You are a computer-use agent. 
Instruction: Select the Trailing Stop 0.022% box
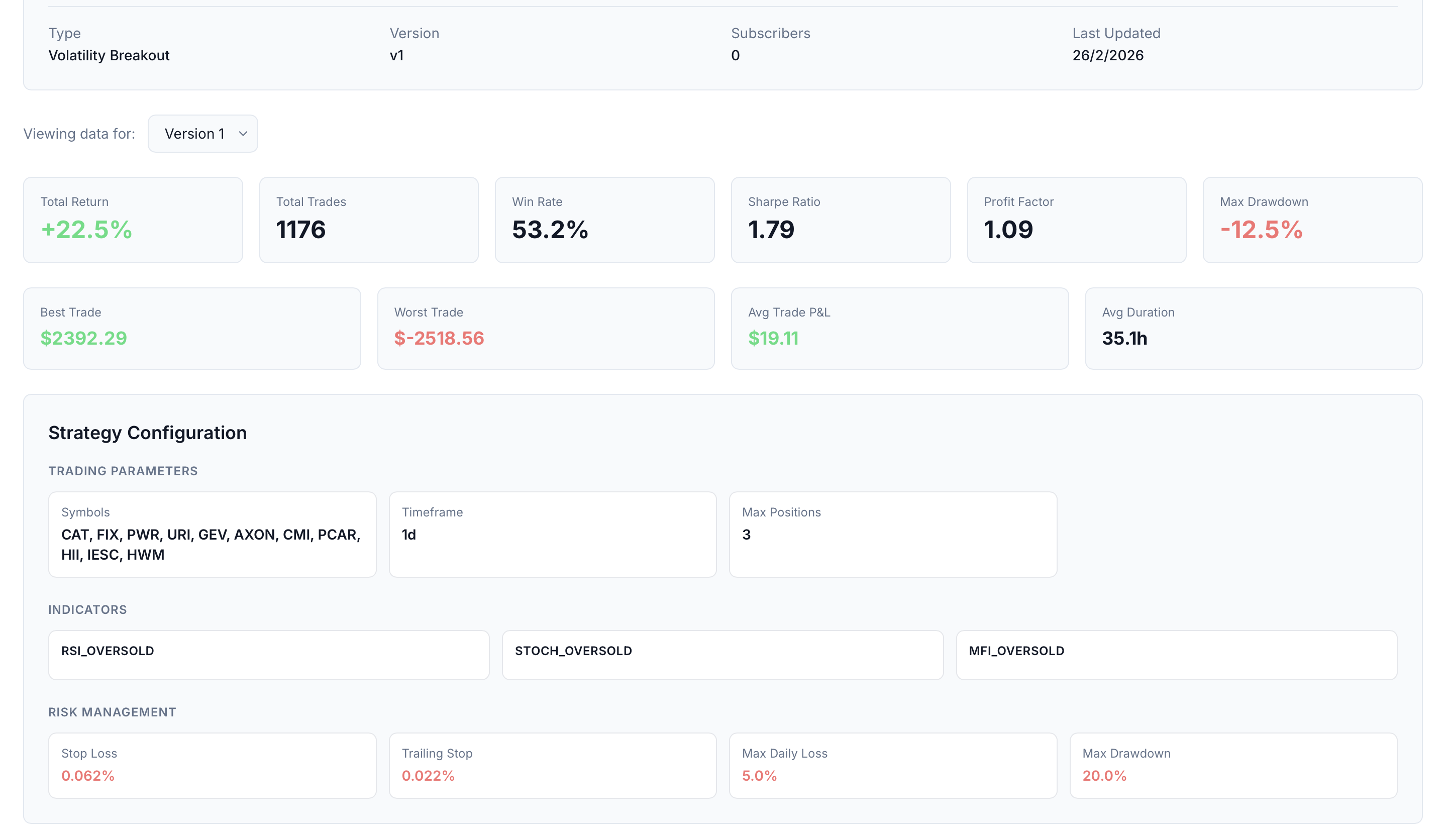552,765
